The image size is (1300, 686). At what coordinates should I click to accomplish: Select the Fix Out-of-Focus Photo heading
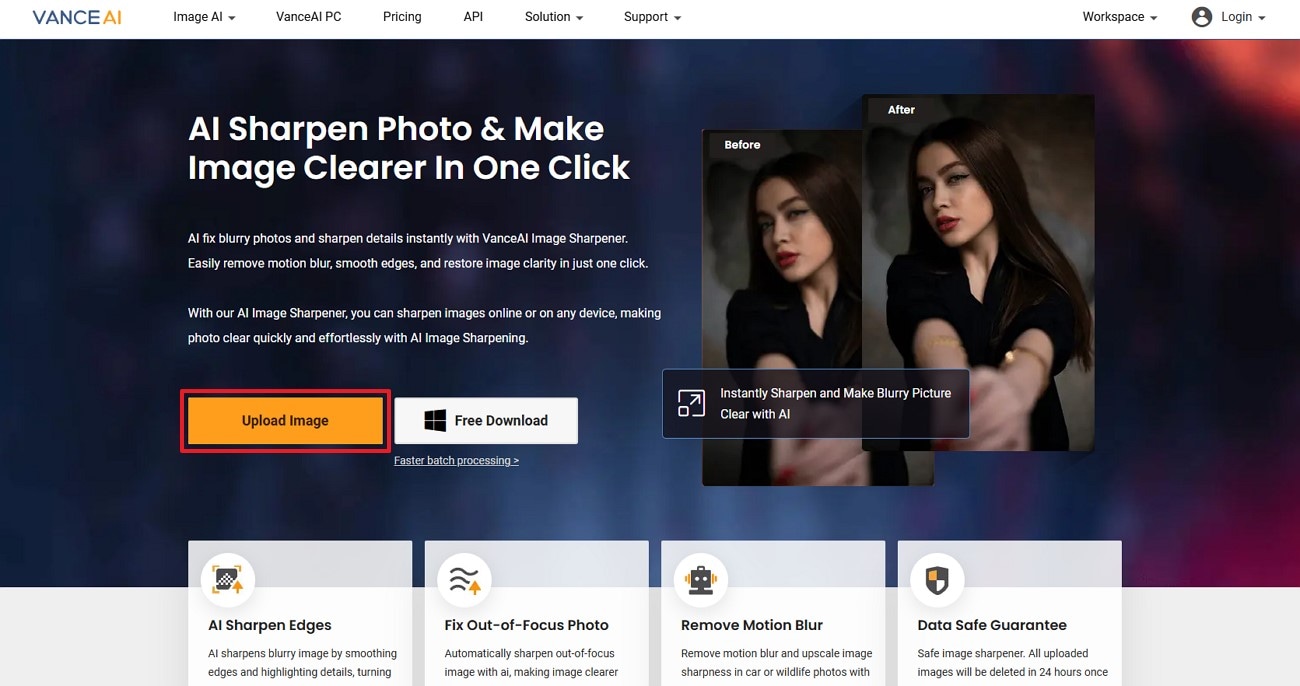(x=527, y=625)
